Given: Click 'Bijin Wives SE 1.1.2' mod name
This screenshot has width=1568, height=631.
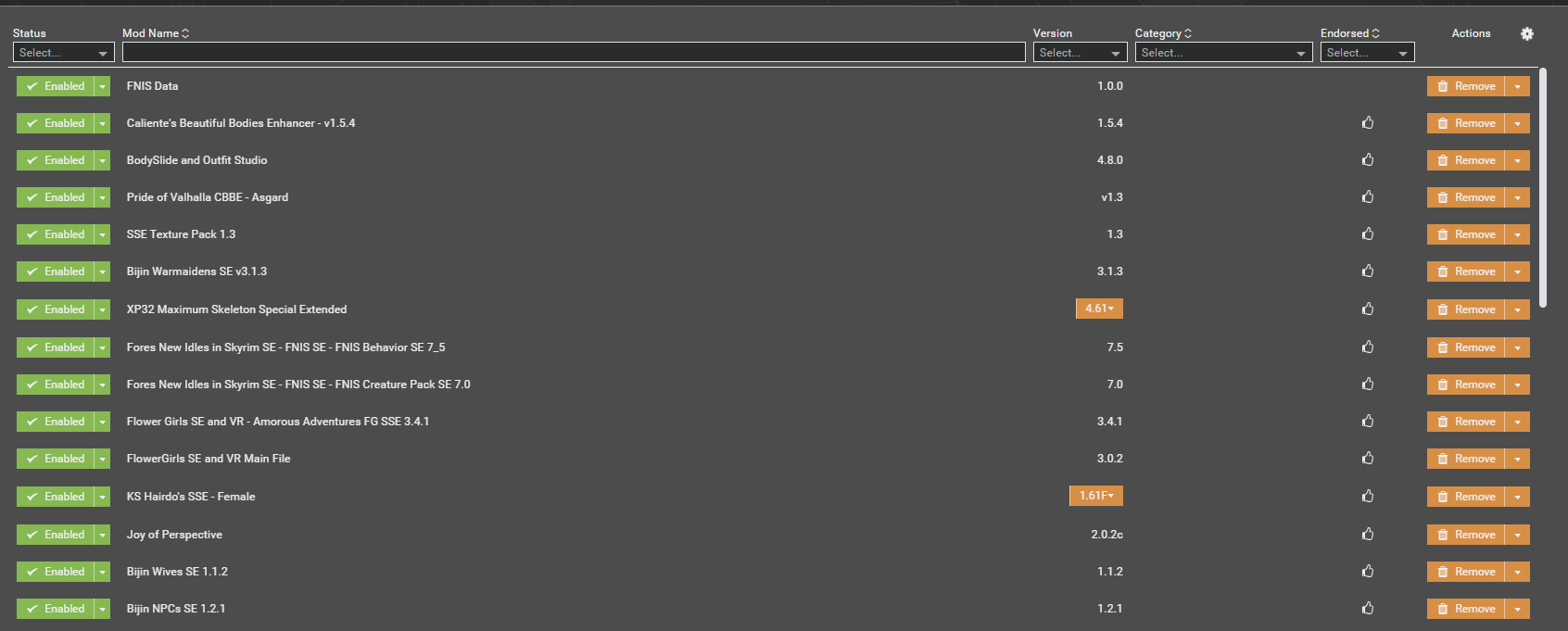Looking at the screenshot, I should (x=177, y=572).
